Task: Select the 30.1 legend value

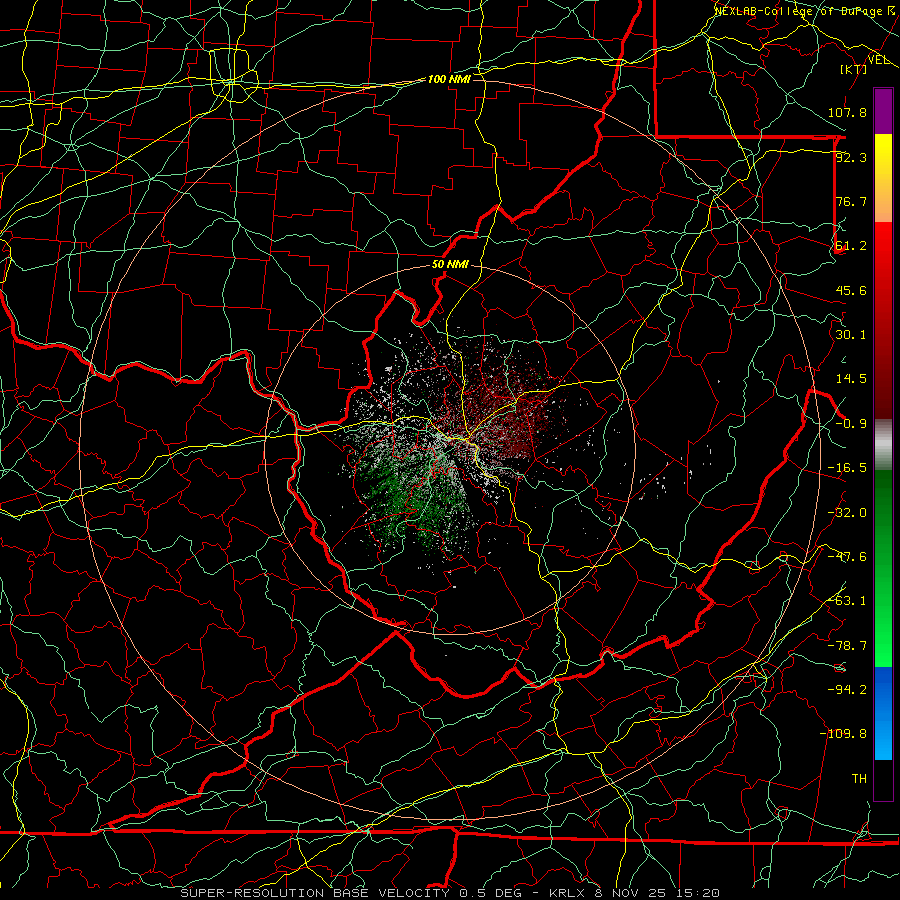Action: click(851, 335)
